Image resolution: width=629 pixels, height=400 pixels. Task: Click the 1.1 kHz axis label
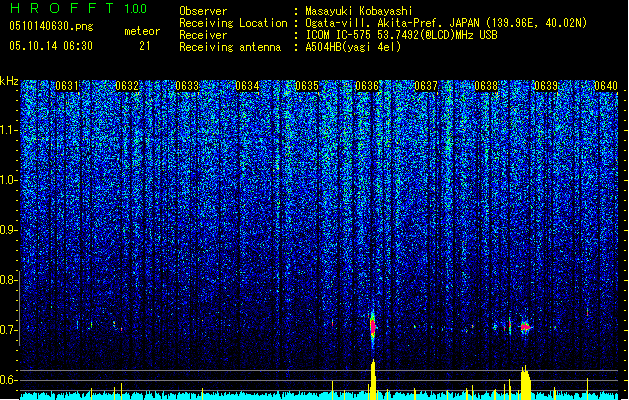pyautogui.click(x=9, y=130)
